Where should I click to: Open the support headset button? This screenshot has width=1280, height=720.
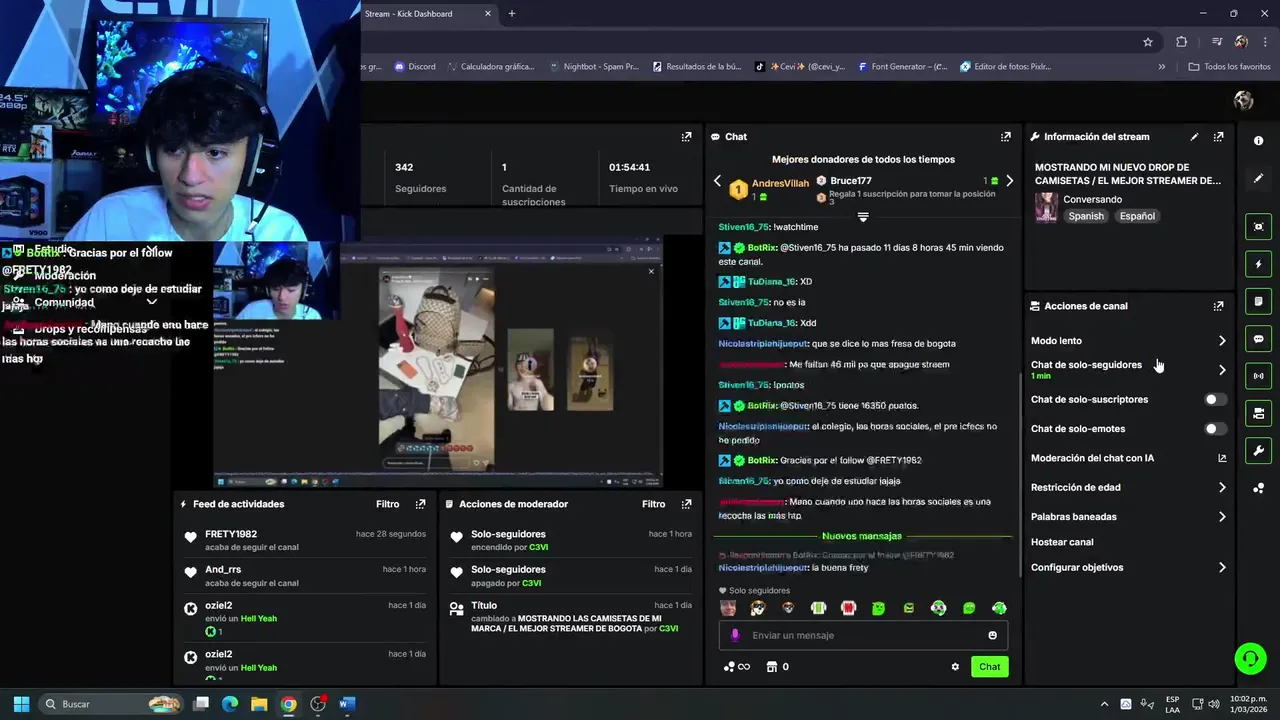(1250, 658)
